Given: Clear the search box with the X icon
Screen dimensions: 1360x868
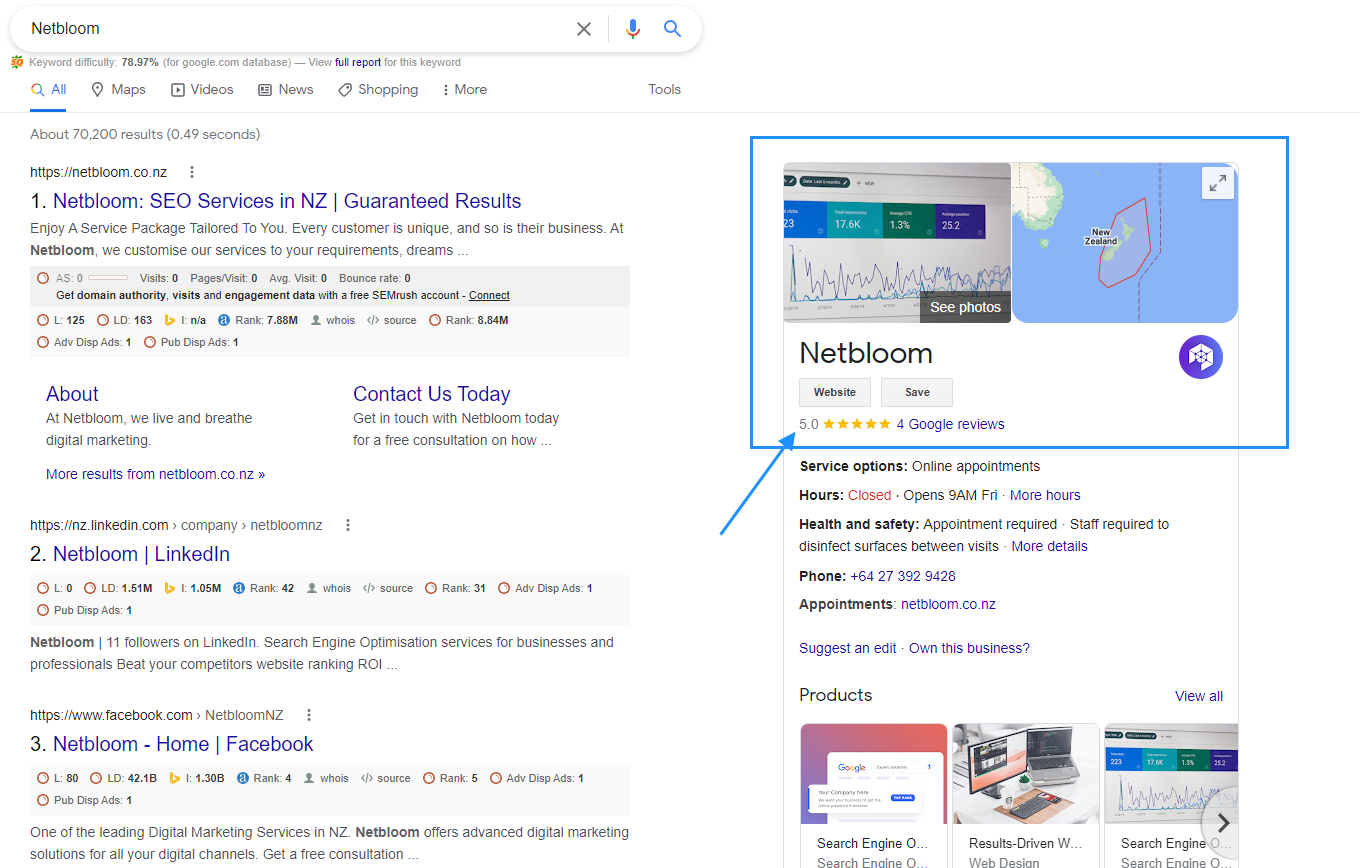Looking at the screenshot, I should (584, 29).
